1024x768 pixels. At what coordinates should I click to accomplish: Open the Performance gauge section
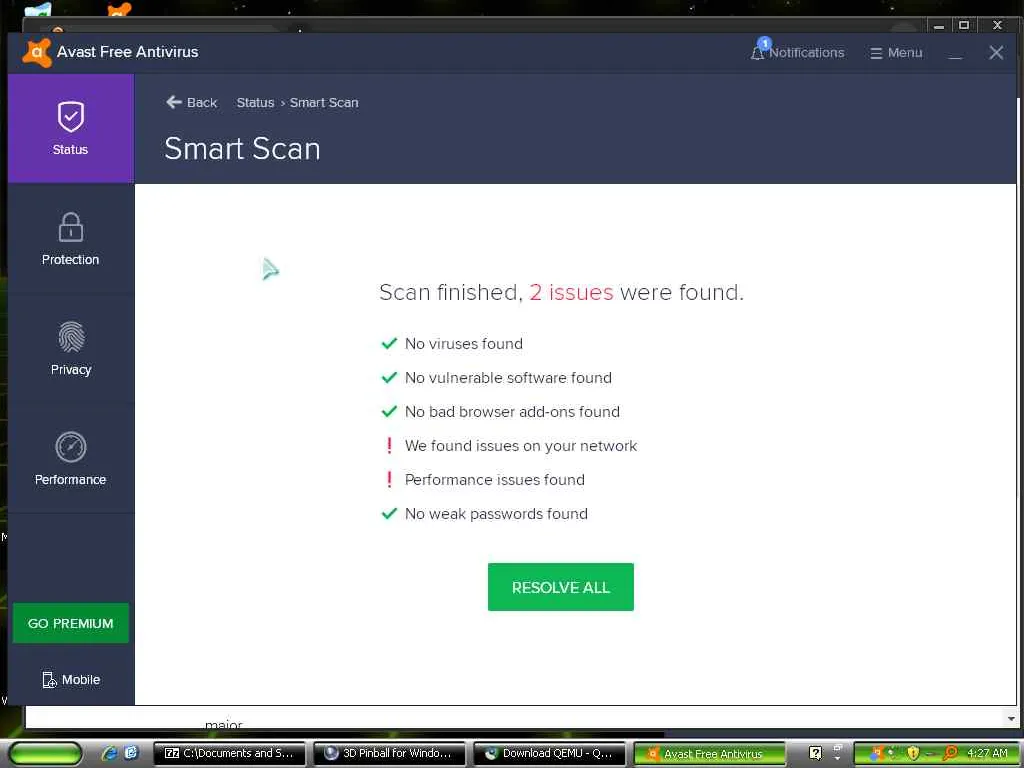click(71, 458)
